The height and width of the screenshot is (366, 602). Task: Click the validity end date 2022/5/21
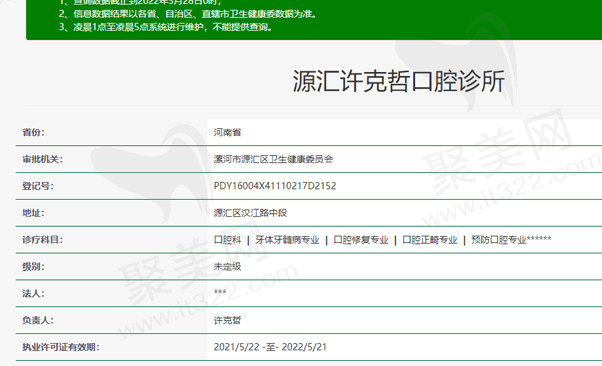click(x=304, y=347)
